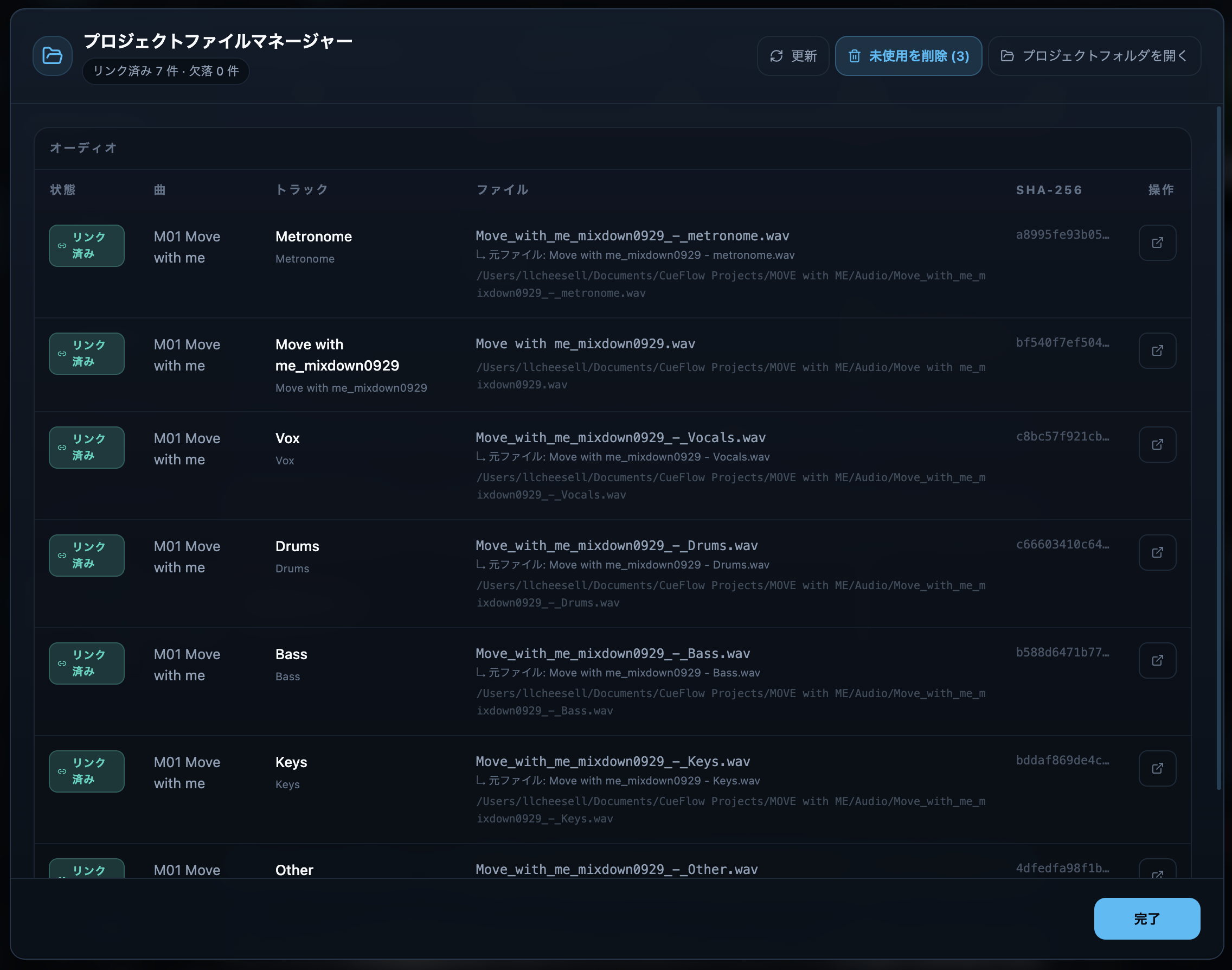This screenshot has height=970, width=1232.
Task: Click link chain icon in Move with me_mixdown0929 row
Action: click(62, 354)
